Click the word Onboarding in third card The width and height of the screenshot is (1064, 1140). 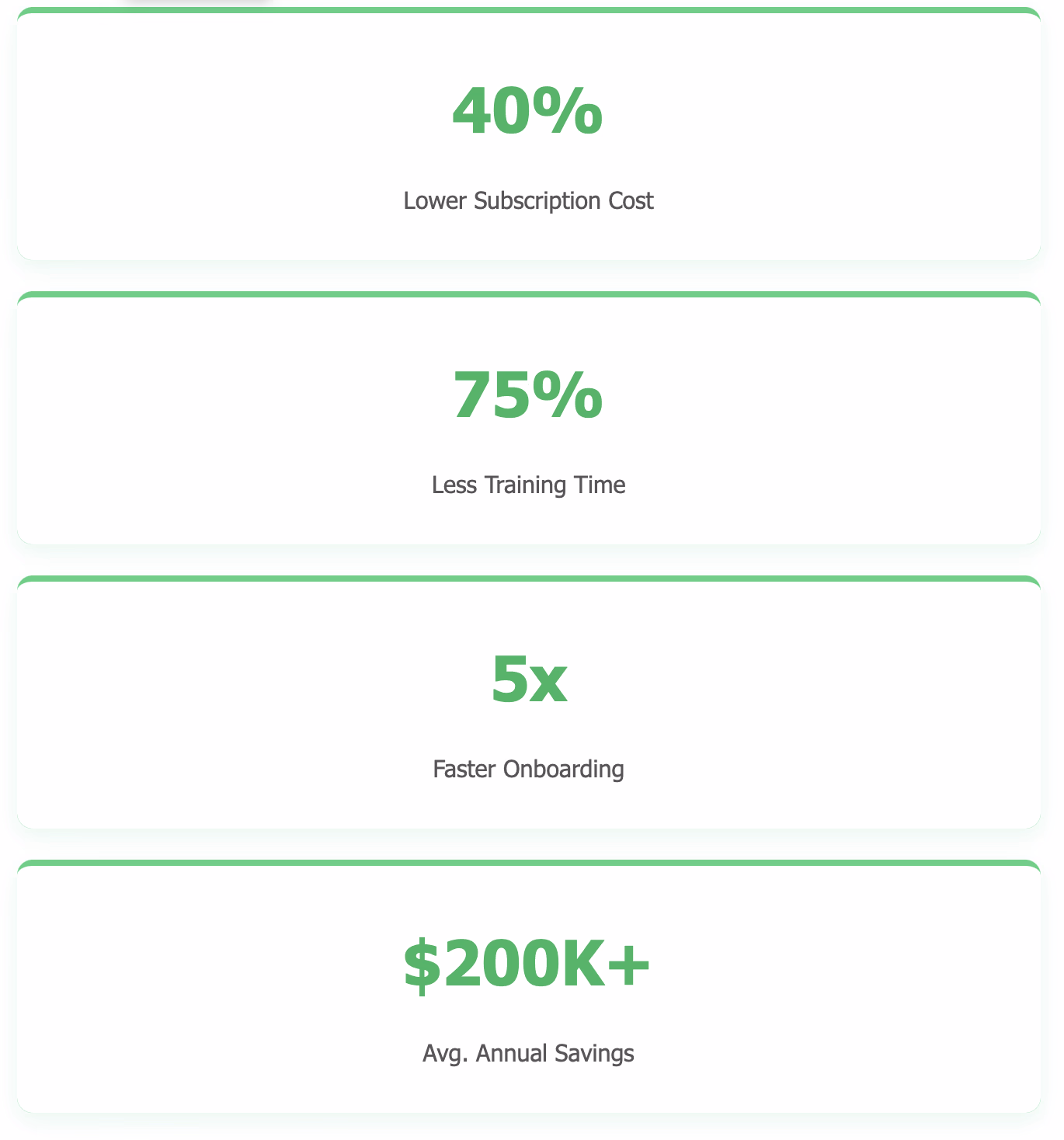[563, 770]
